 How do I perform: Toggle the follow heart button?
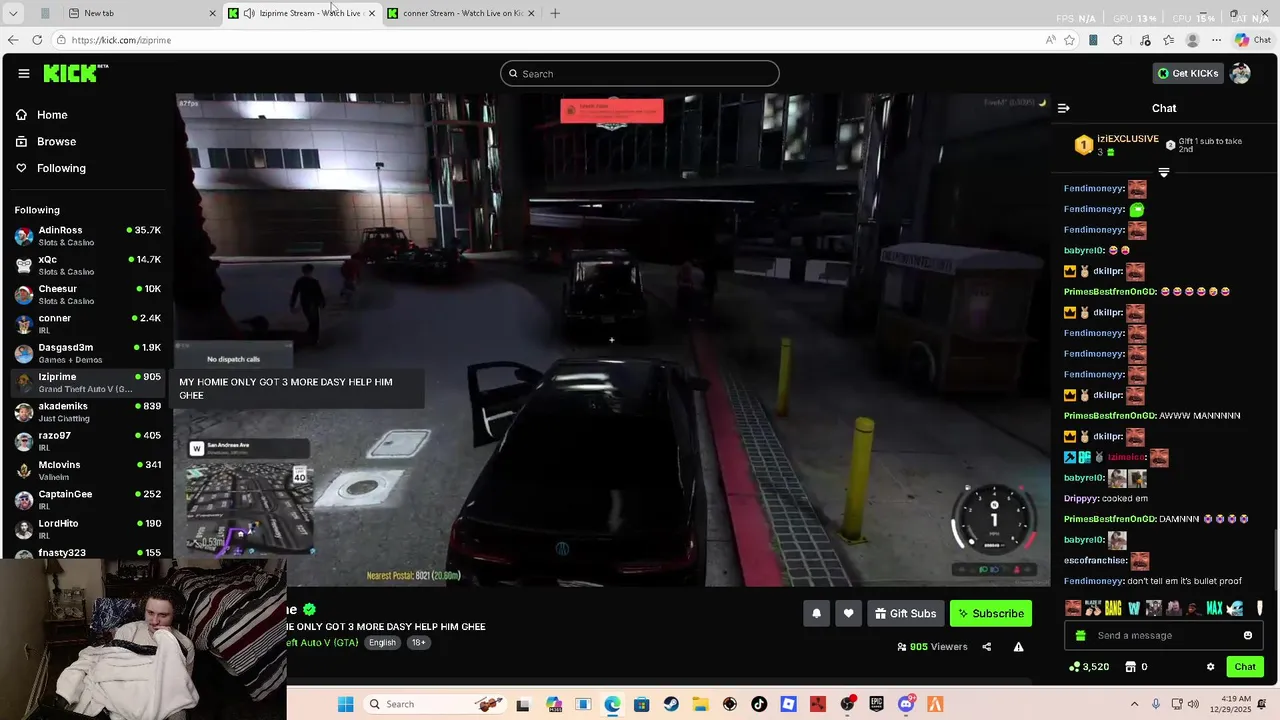848,613
